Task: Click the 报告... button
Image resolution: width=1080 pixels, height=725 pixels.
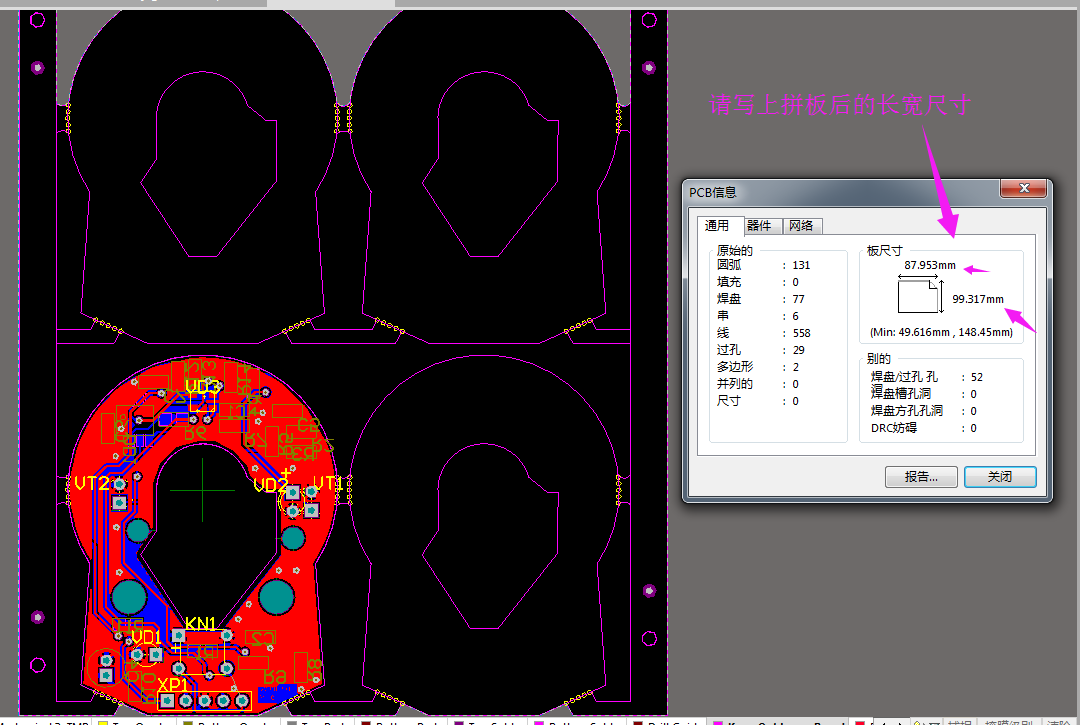Action: click(x=921, y=477)
